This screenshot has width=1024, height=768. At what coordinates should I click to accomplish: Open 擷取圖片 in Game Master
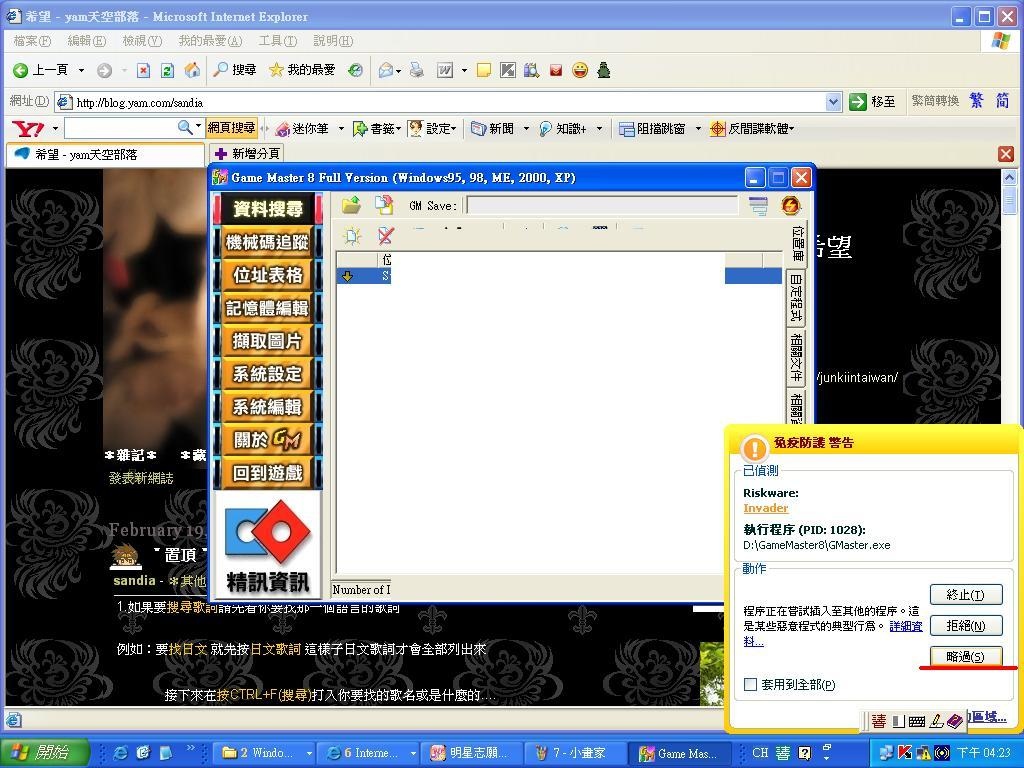[268, 341]
